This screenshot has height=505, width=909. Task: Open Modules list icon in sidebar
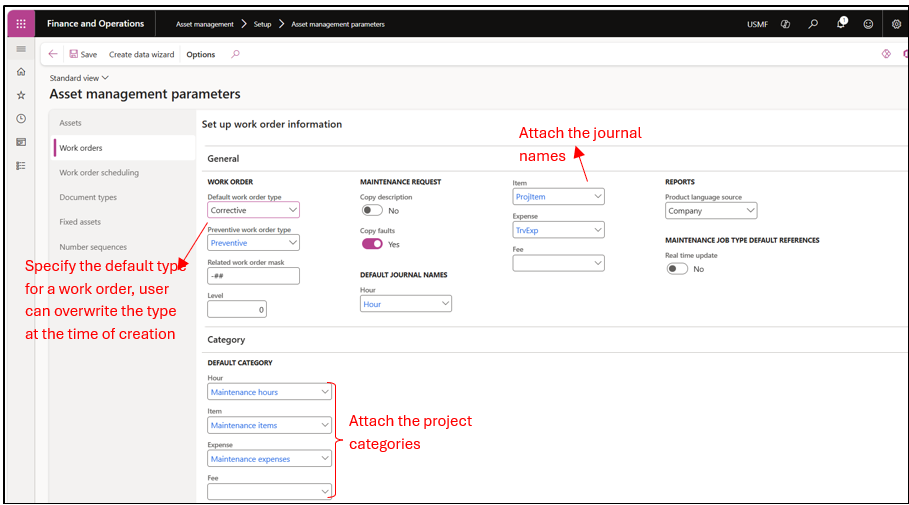point(21,166)
